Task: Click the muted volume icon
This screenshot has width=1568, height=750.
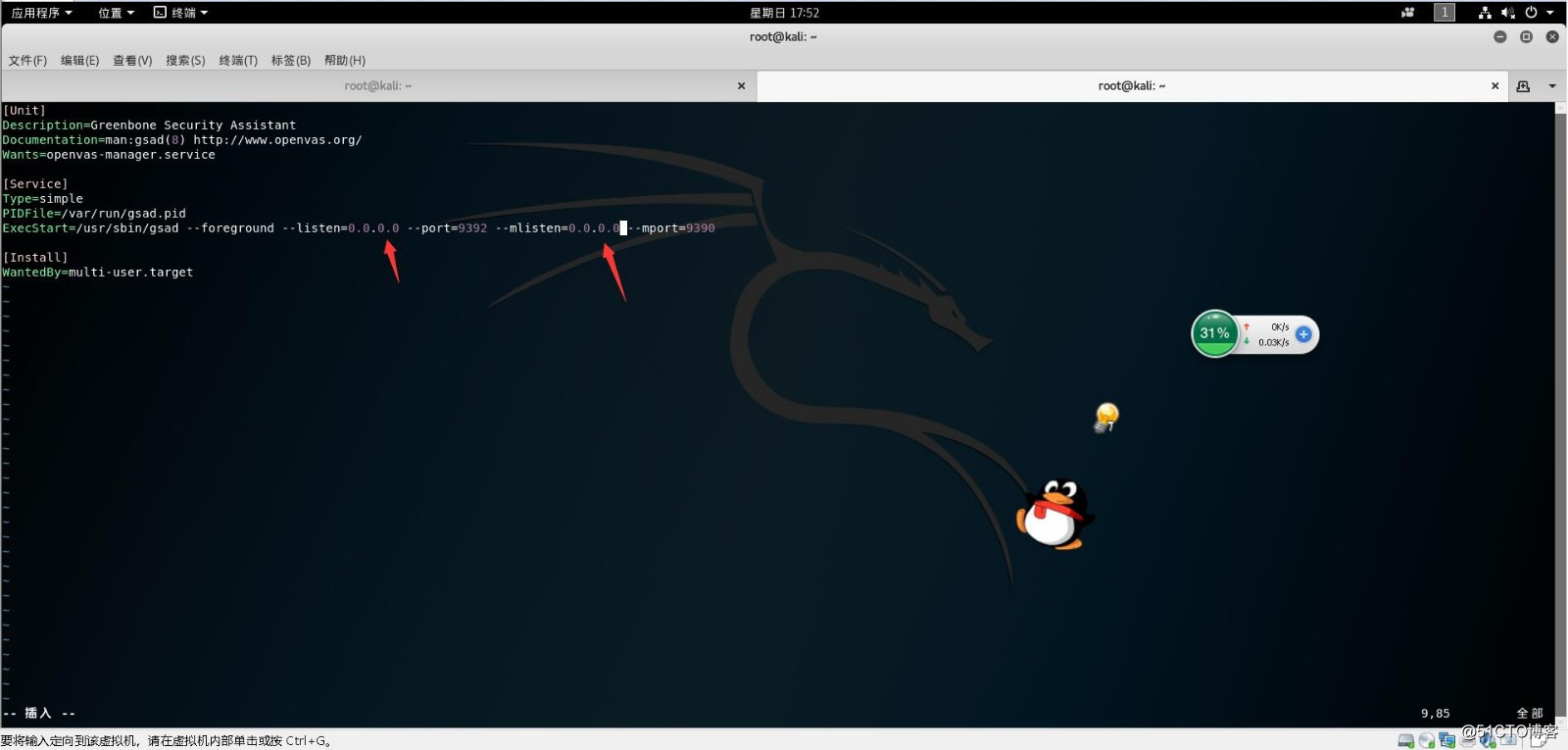Action: [x=1507, y=13]
